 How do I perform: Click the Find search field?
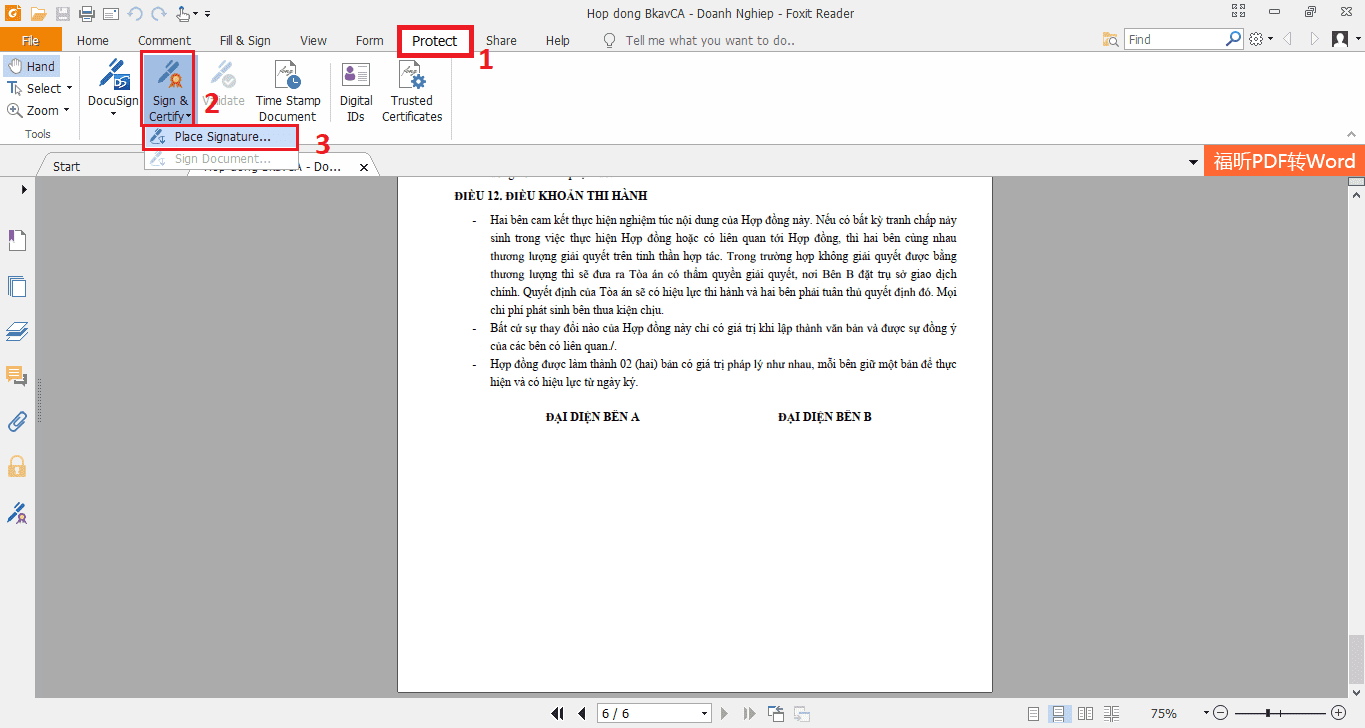point(1175,40)
